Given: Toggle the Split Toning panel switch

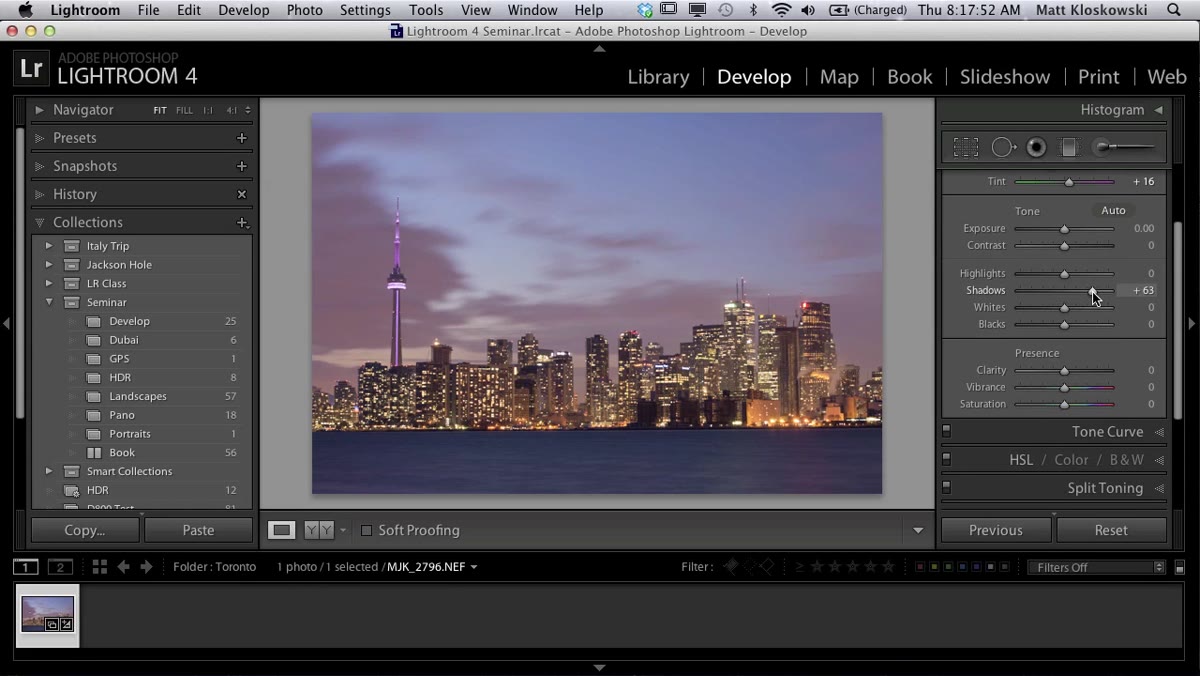Looking at the screenshot, I should click(946, 488).
